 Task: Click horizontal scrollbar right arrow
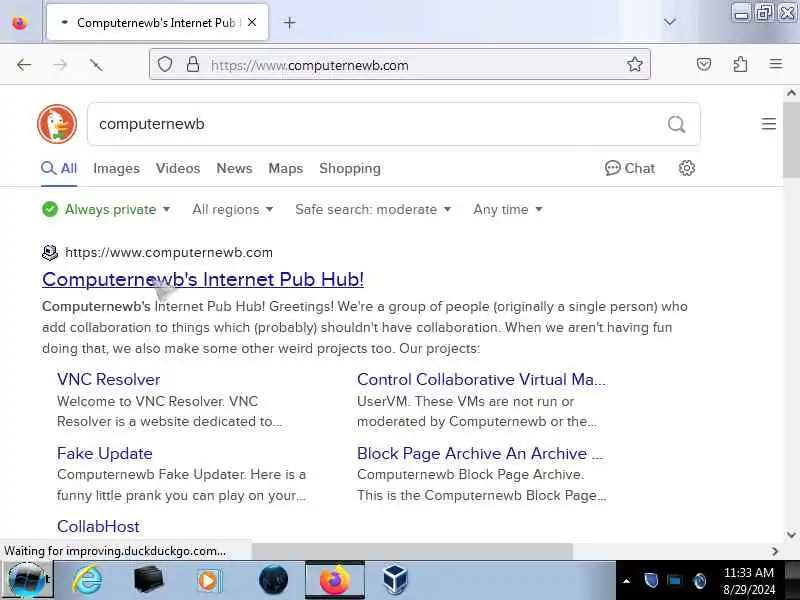tap(775, 551)
